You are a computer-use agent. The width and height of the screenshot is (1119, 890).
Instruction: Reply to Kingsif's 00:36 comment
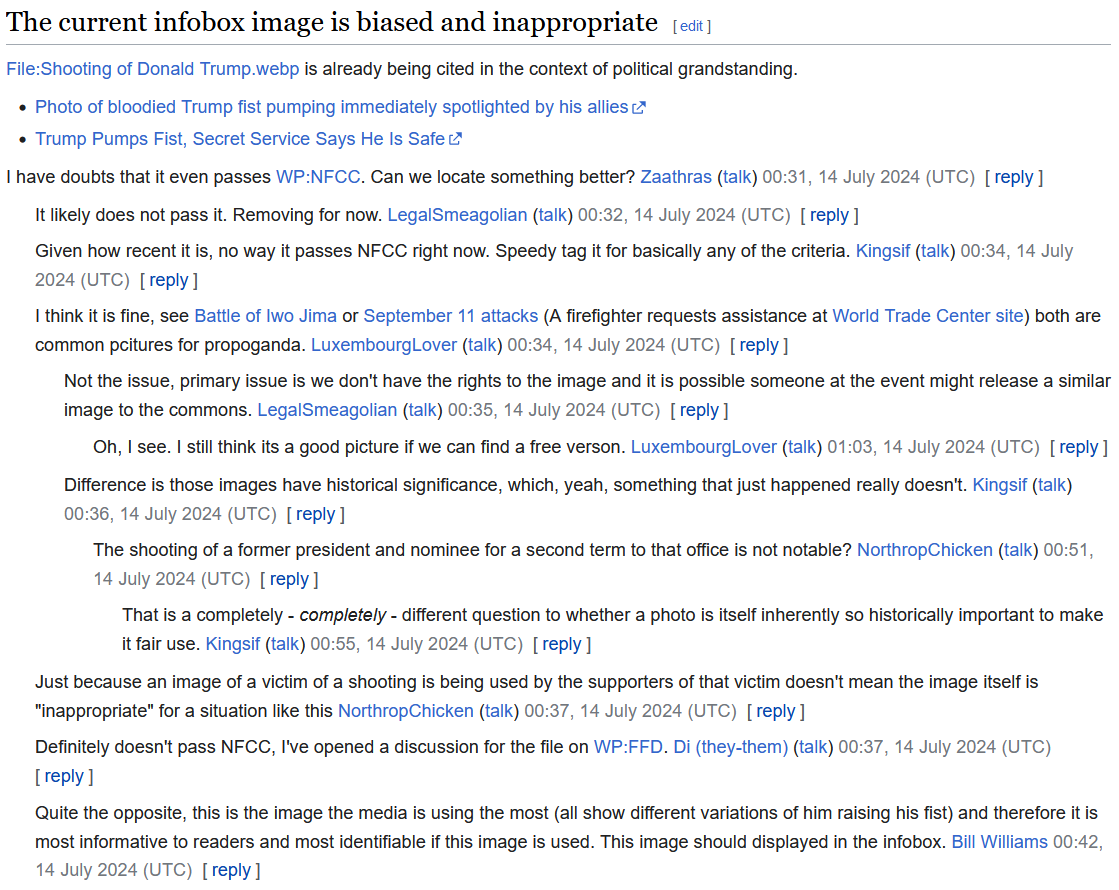tap(315, 515)
